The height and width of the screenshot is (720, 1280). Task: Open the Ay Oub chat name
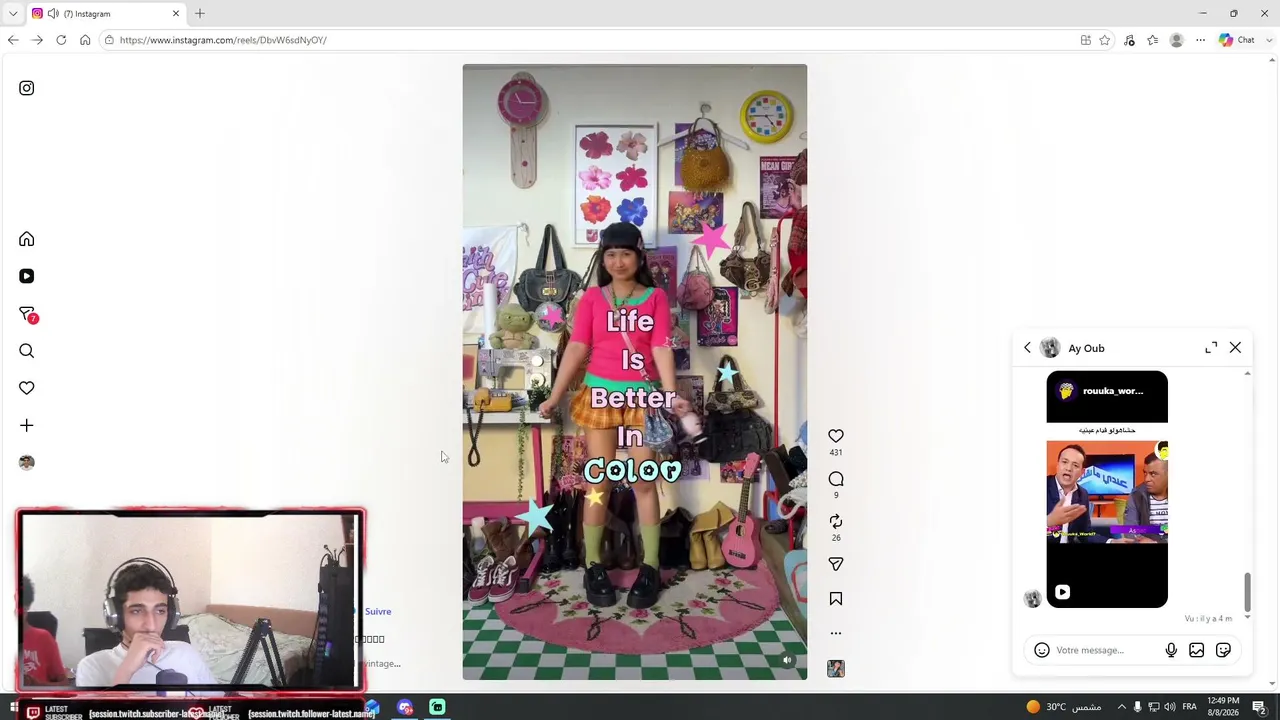[1086, 348]
